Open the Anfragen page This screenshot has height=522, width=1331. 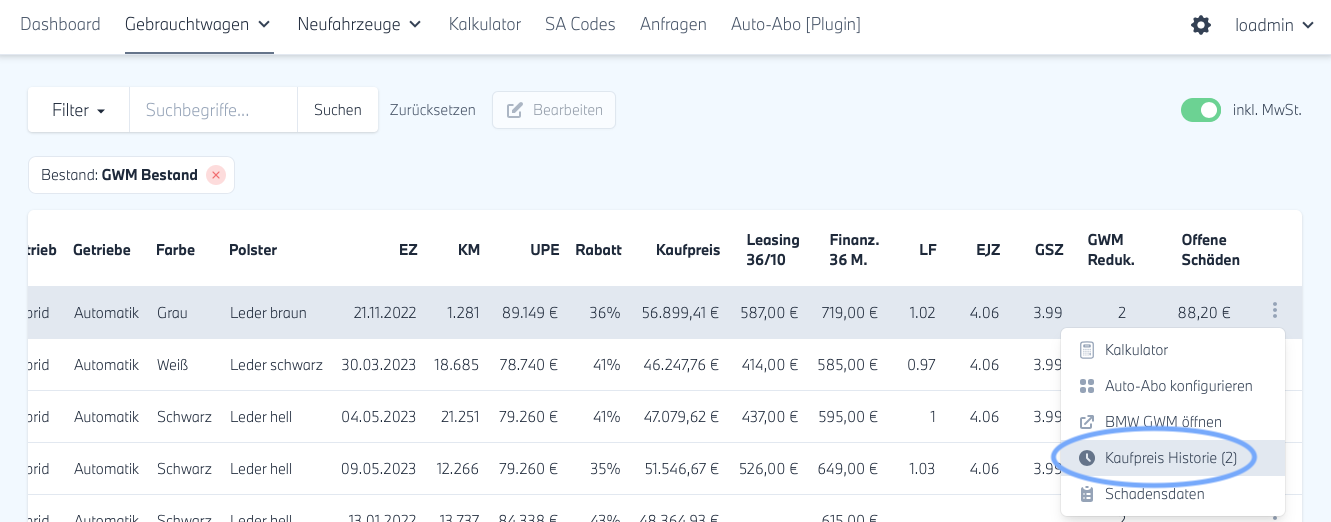click(673, 24)
